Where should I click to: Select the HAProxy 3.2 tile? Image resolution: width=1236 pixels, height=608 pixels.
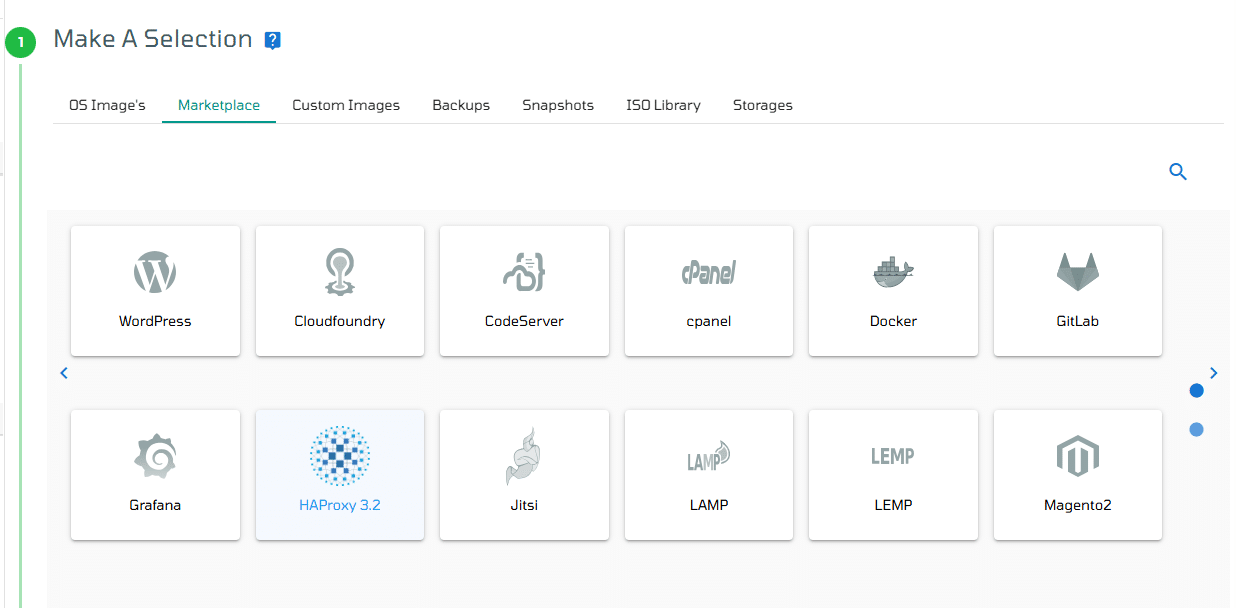click(340, 475)
